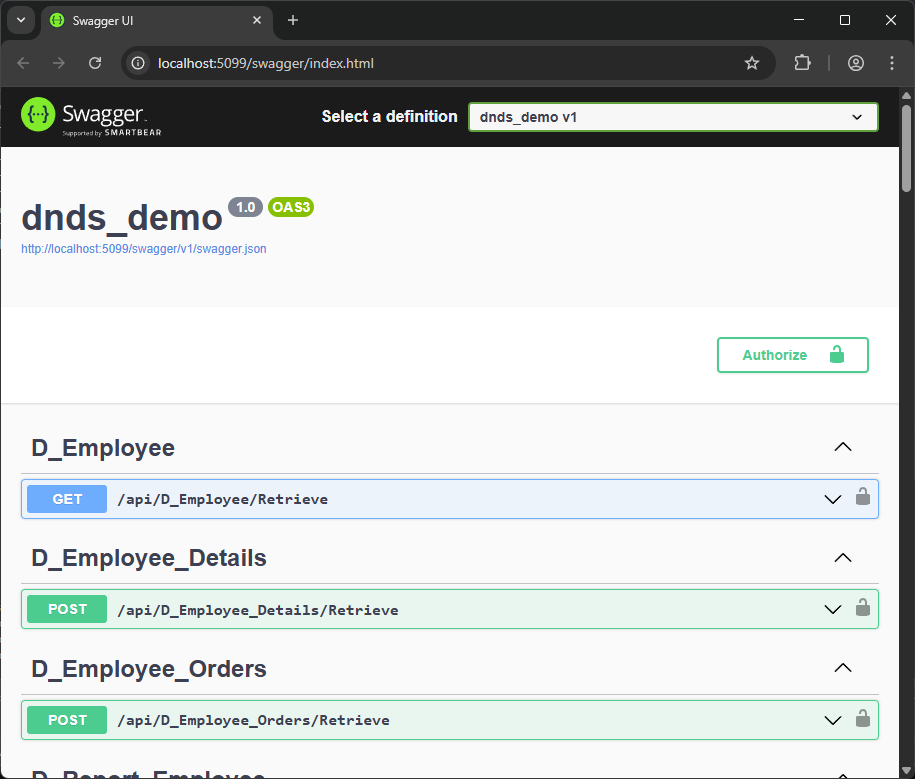Expand GET /api/D_Employee/Retrieve operation chevron

pyautogui.click(x=832, y=499)
